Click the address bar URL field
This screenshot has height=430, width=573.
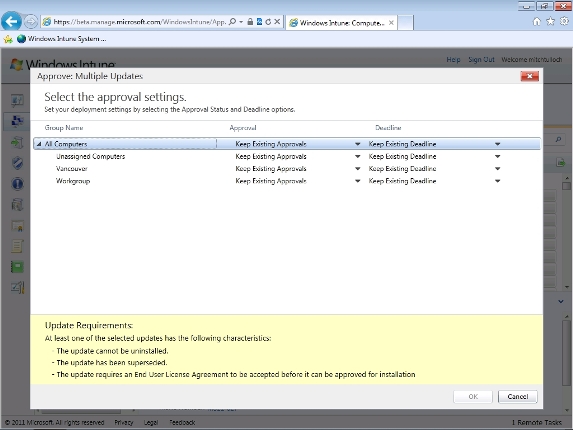point(140,22)
